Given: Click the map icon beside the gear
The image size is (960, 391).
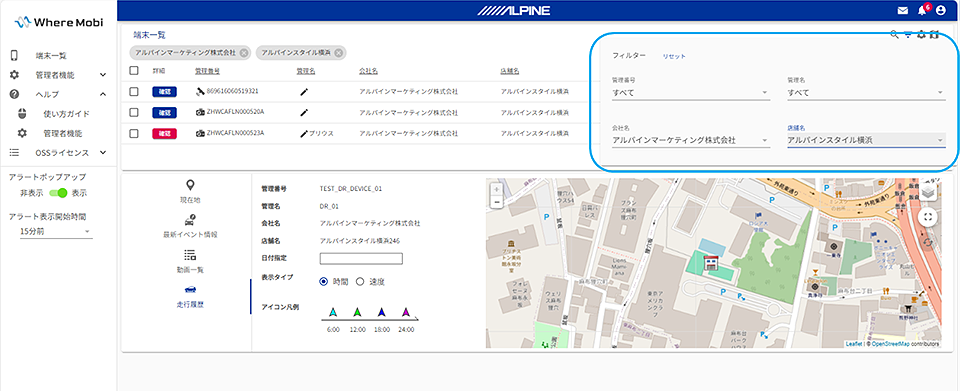Looking at the screenshot, I should point(934,35).
